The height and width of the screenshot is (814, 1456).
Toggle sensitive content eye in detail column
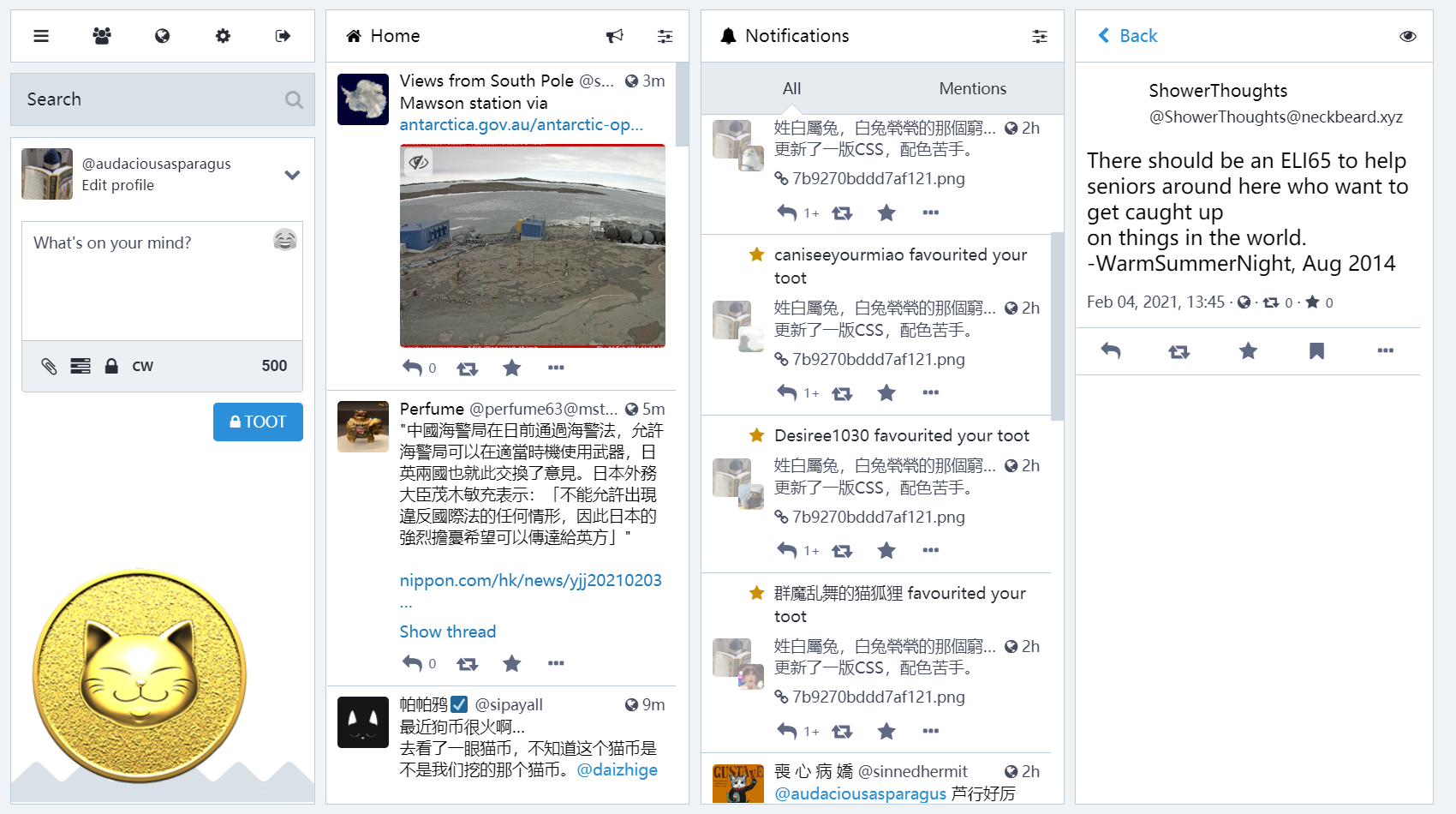tap(1407, 36)
